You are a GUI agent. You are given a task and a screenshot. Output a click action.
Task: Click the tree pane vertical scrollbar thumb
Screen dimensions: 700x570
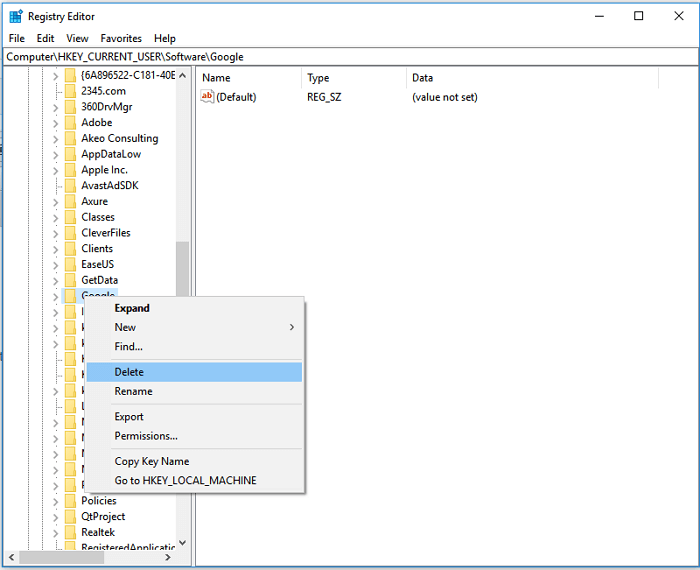[x=182, y=270]
